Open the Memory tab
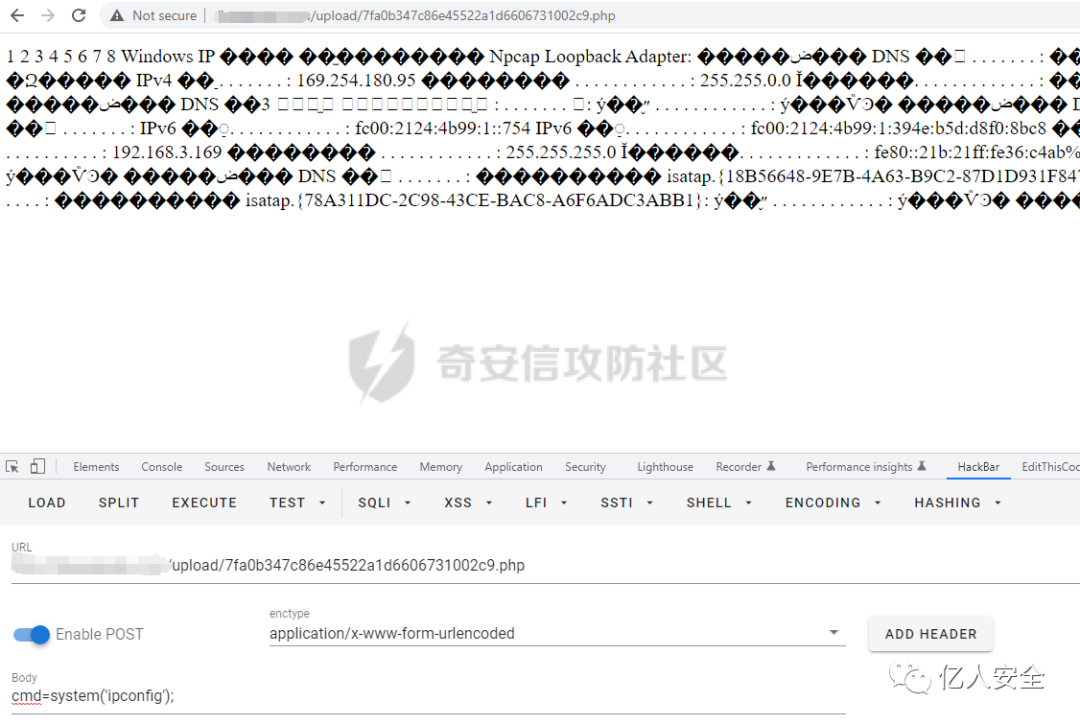The image size is (1080, 725). 441,466
